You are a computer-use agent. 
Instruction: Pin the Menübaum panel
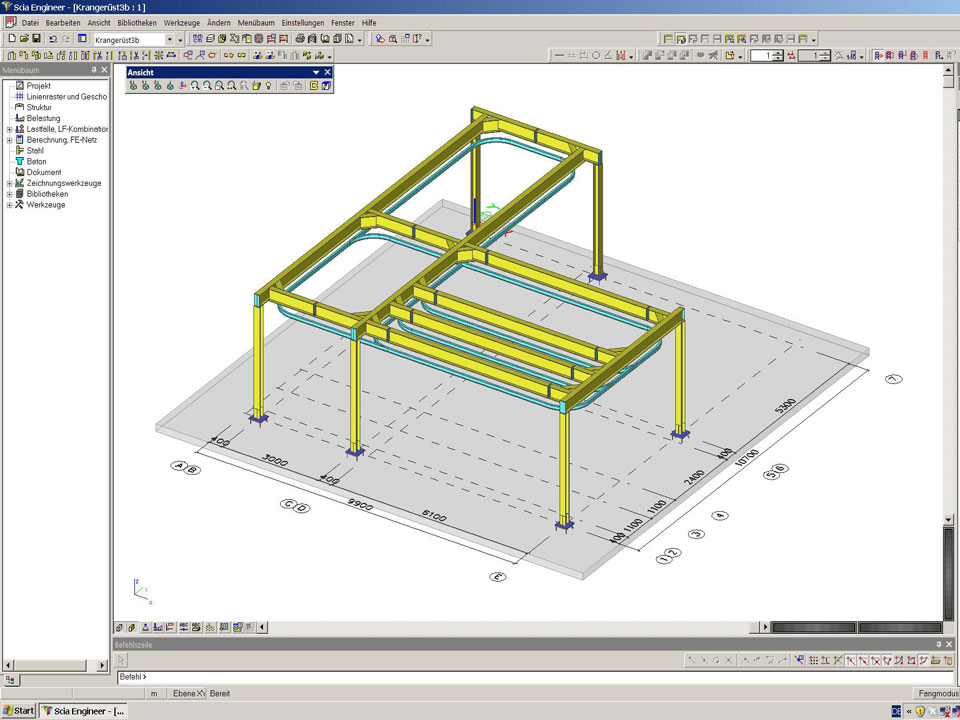(94, 71)
